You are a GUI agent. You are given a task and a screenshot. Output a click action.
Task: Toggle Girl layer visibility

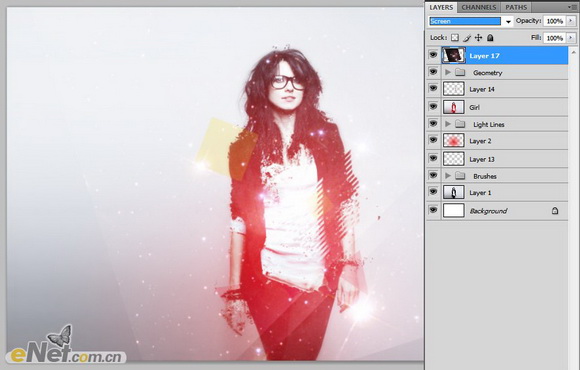click(x=433, y=106)
